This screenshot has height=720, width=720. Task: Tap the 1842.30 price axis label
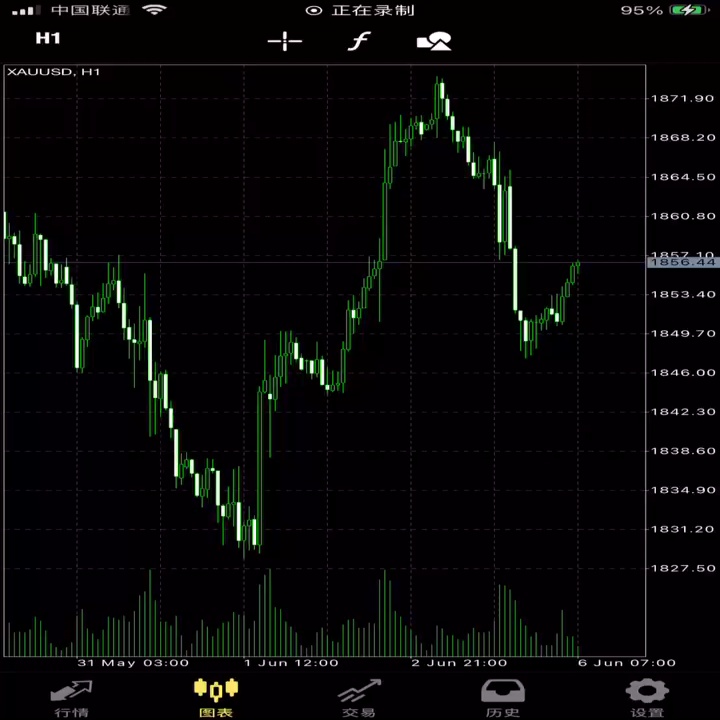tap(683, 411)
